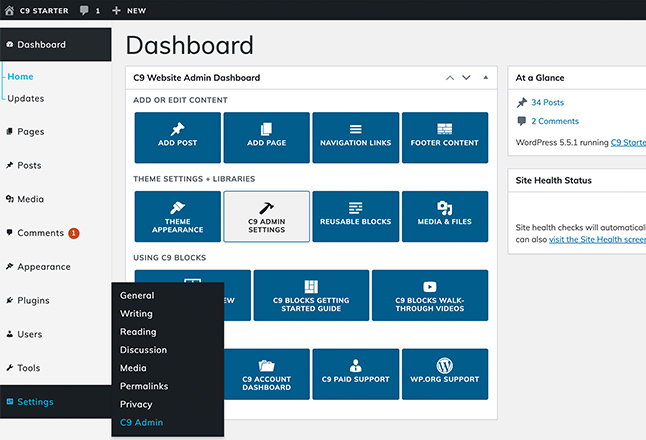Open C9 Blocks Walk-Through Videos tile
The width and height of the screenshot is (646, 440).
tap(430, 295)
